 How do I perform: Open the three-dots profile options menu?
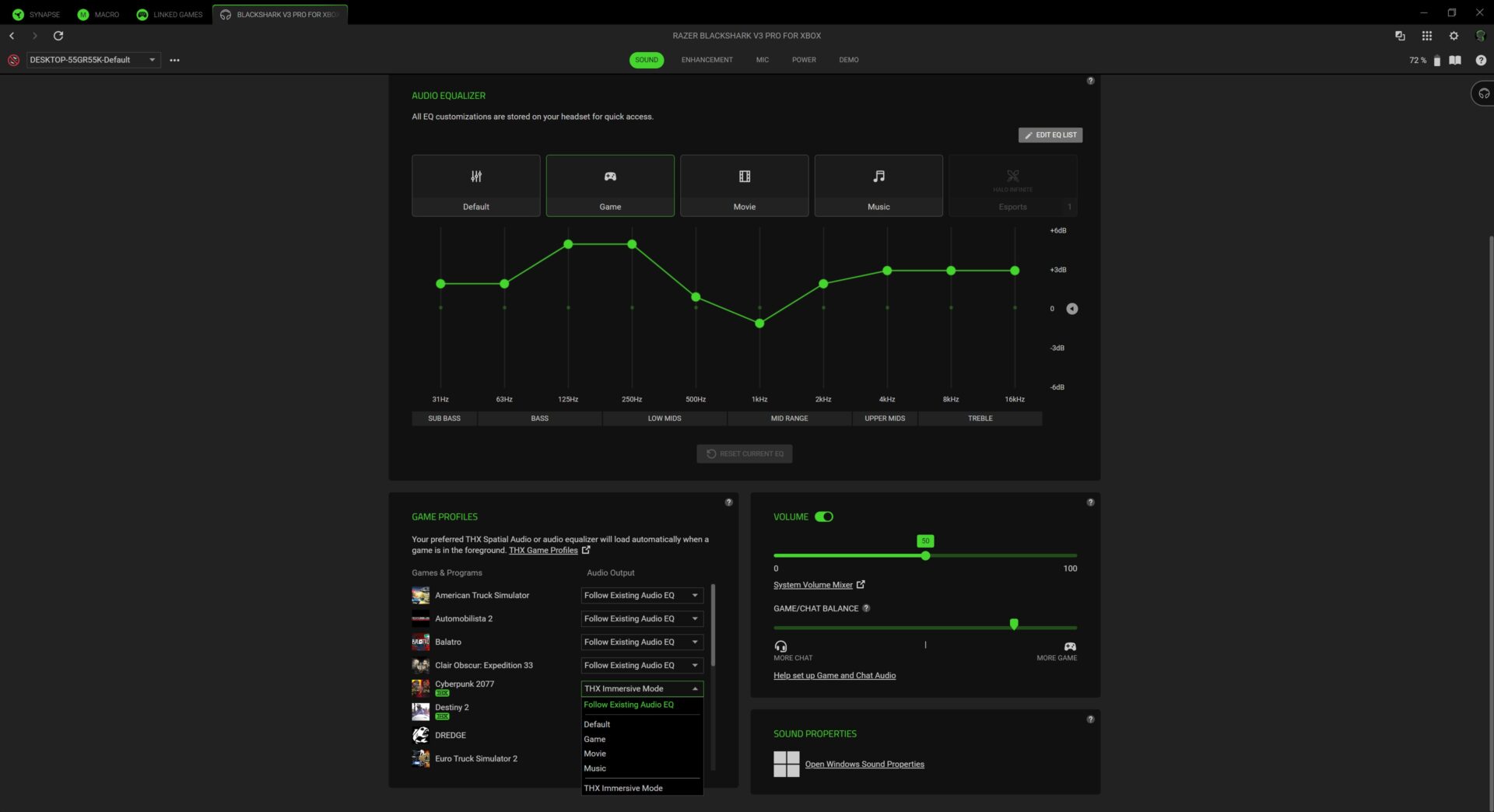174,60
